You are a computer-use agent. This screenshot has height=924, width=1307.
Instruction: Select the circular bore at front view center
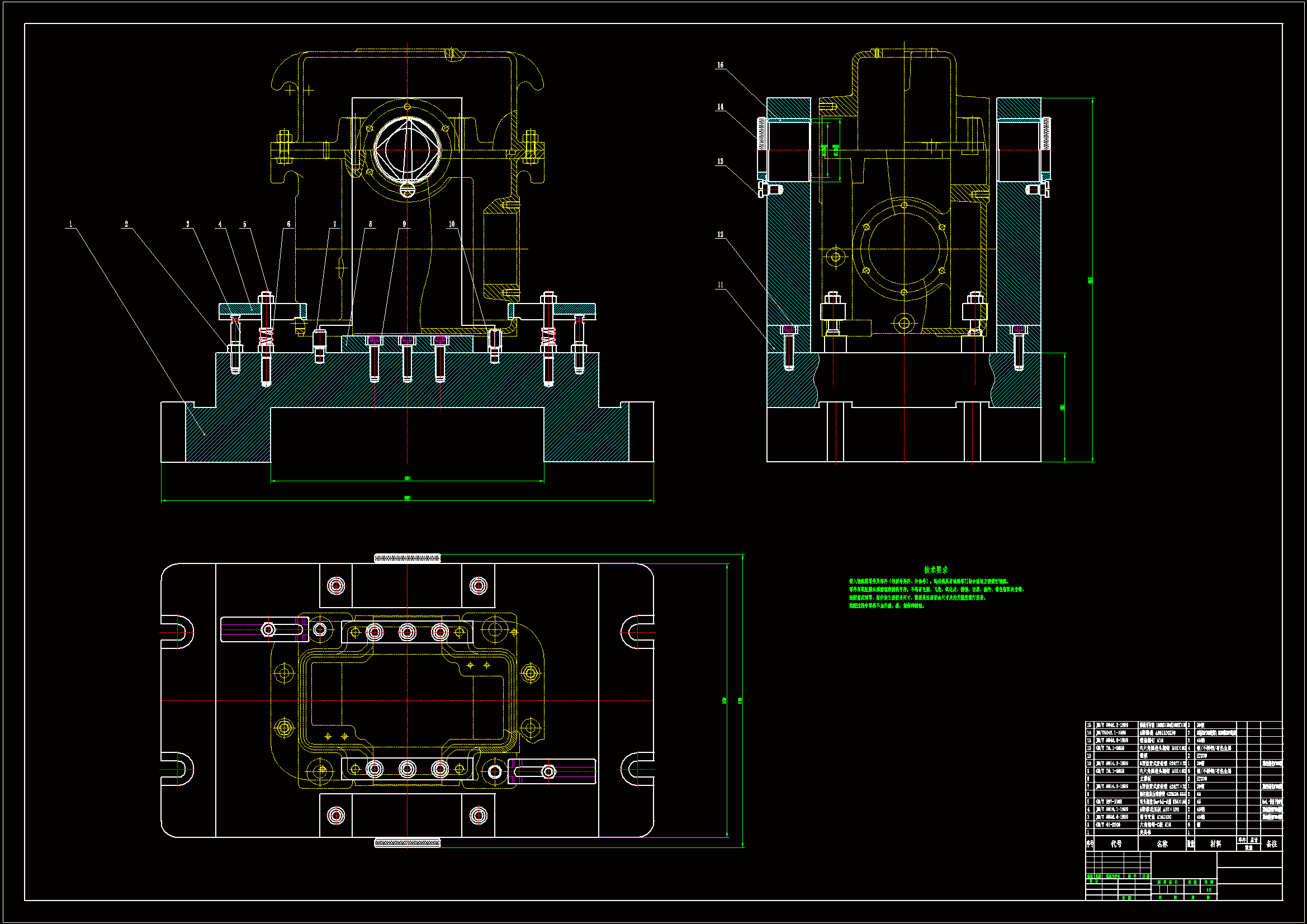407,149
